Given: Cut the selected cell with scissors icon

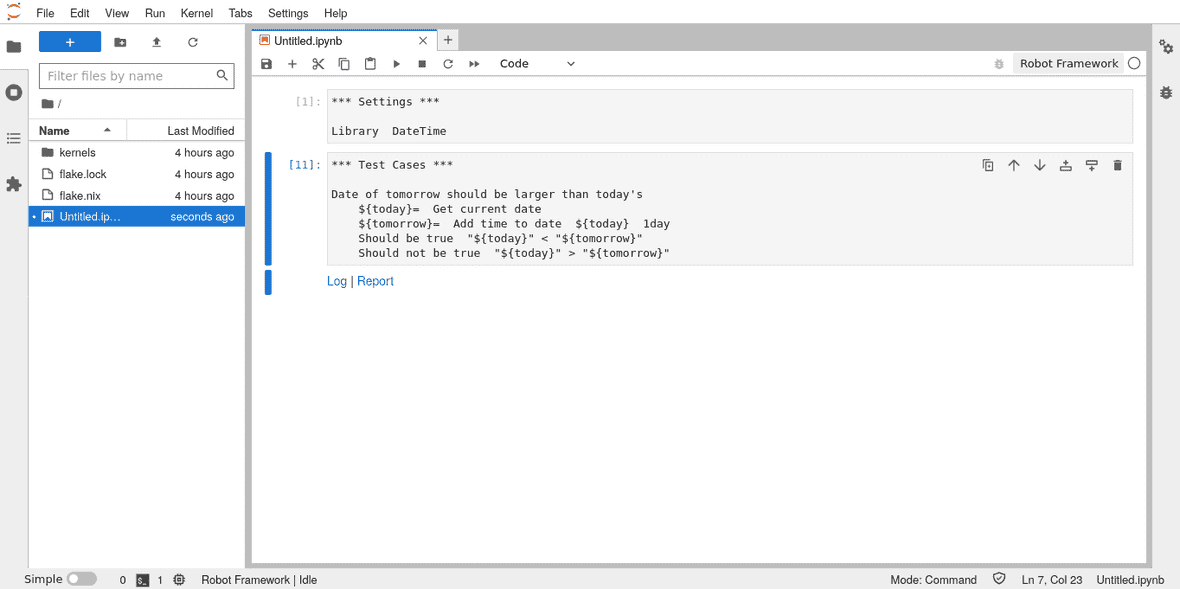Looking at the screenshot, I should tap(318, 64).
